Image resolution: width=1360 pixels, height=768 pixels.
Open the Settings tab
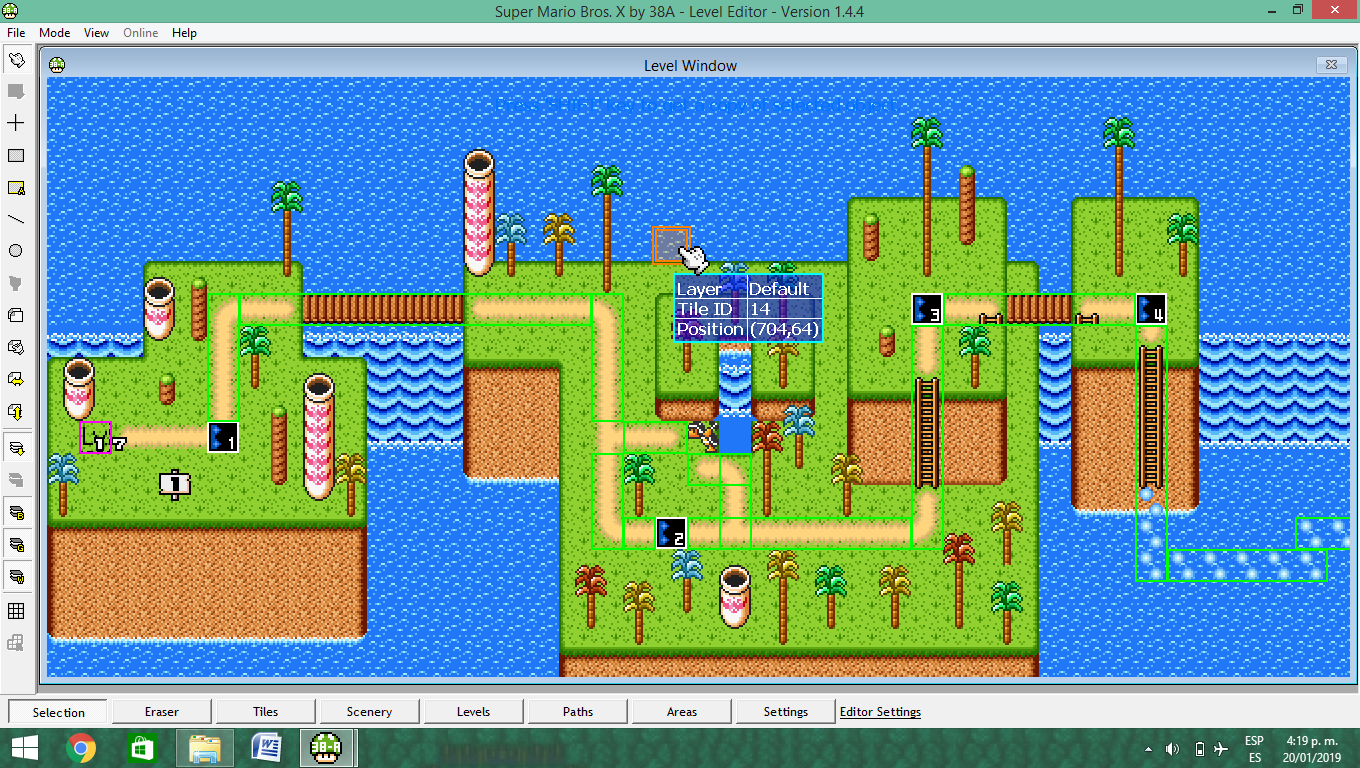click(x=786, y=712)
